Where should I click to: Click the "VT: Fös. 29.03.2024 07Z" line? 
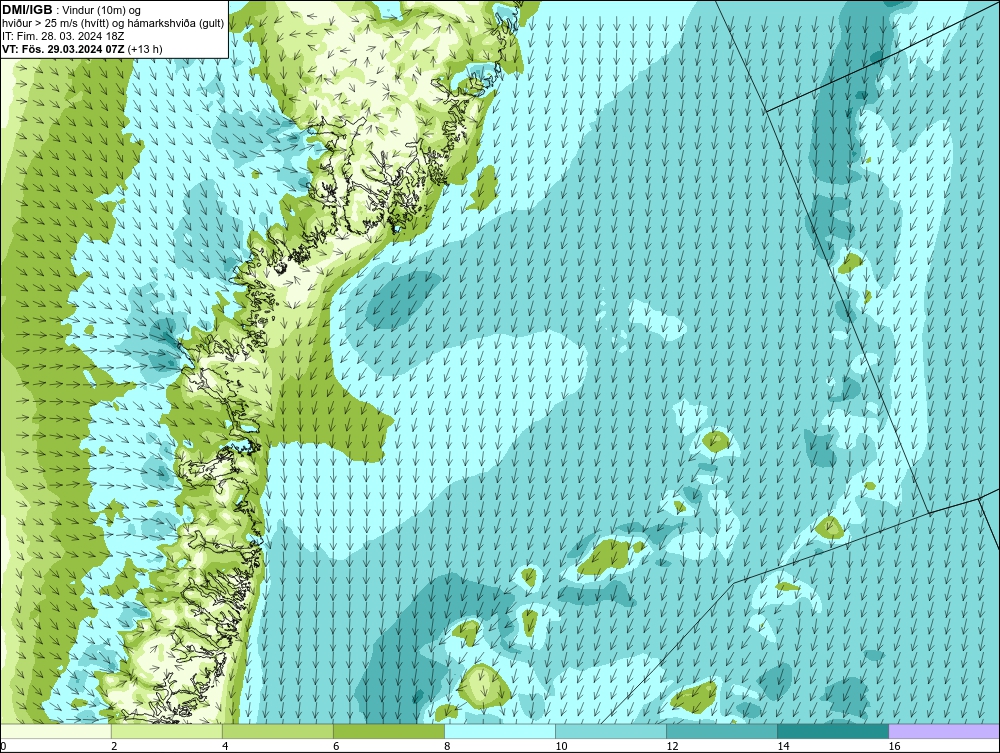click(x=63, y=49)
